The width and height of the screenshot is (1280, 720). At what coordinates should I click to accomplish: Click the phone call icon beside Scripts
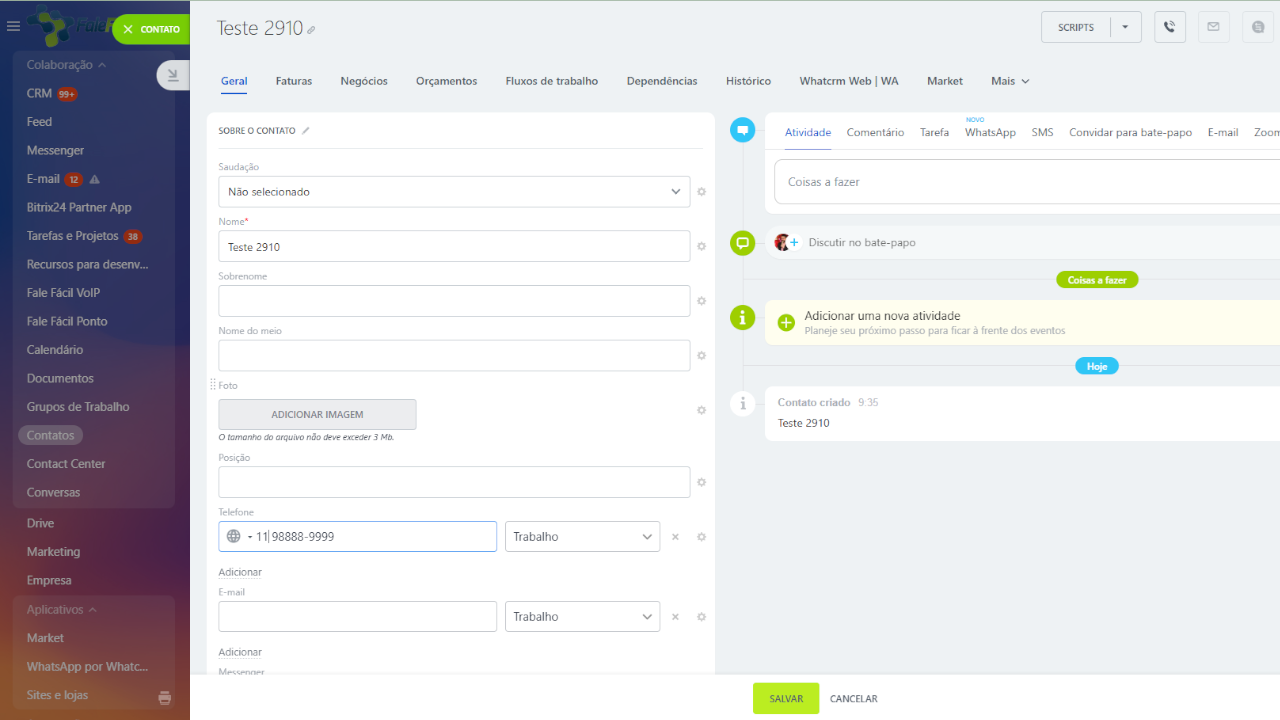pyautogui.click(x=1170, y=27)
